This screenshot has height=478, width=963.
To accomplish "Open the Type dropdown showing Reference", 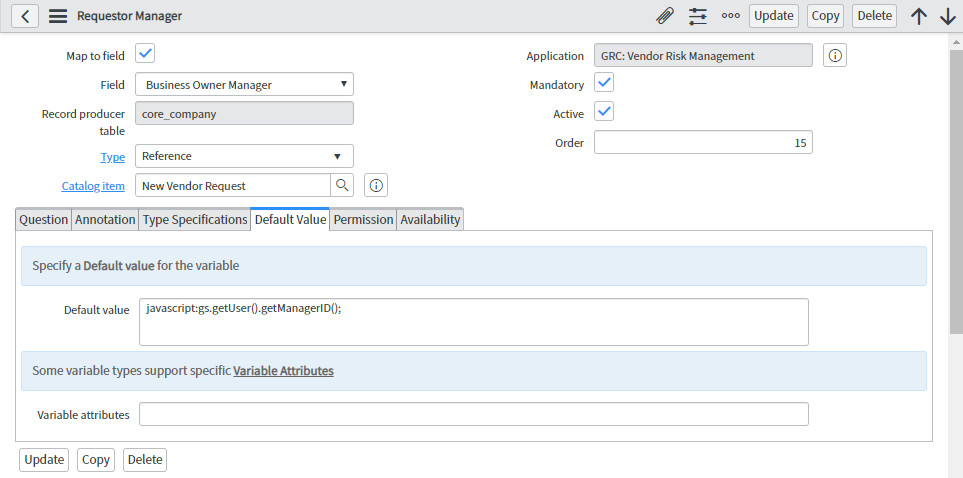I will coord(244,156).
